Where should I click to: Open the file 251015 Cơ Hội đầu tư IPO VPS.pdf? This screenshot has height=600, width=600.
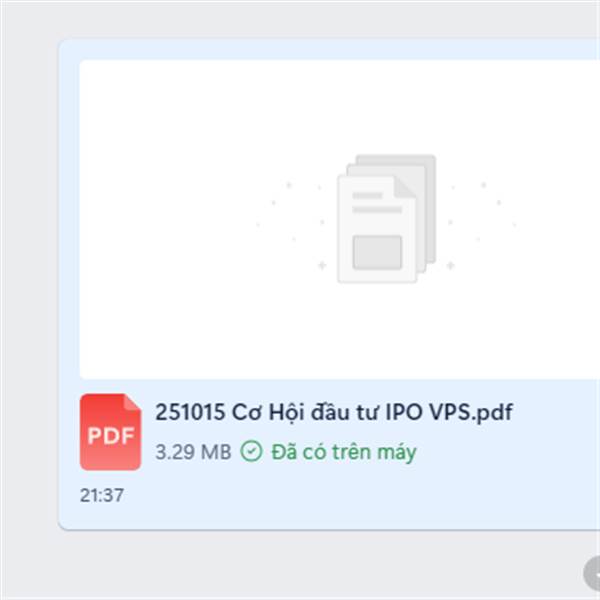click(x=334, y=413)
